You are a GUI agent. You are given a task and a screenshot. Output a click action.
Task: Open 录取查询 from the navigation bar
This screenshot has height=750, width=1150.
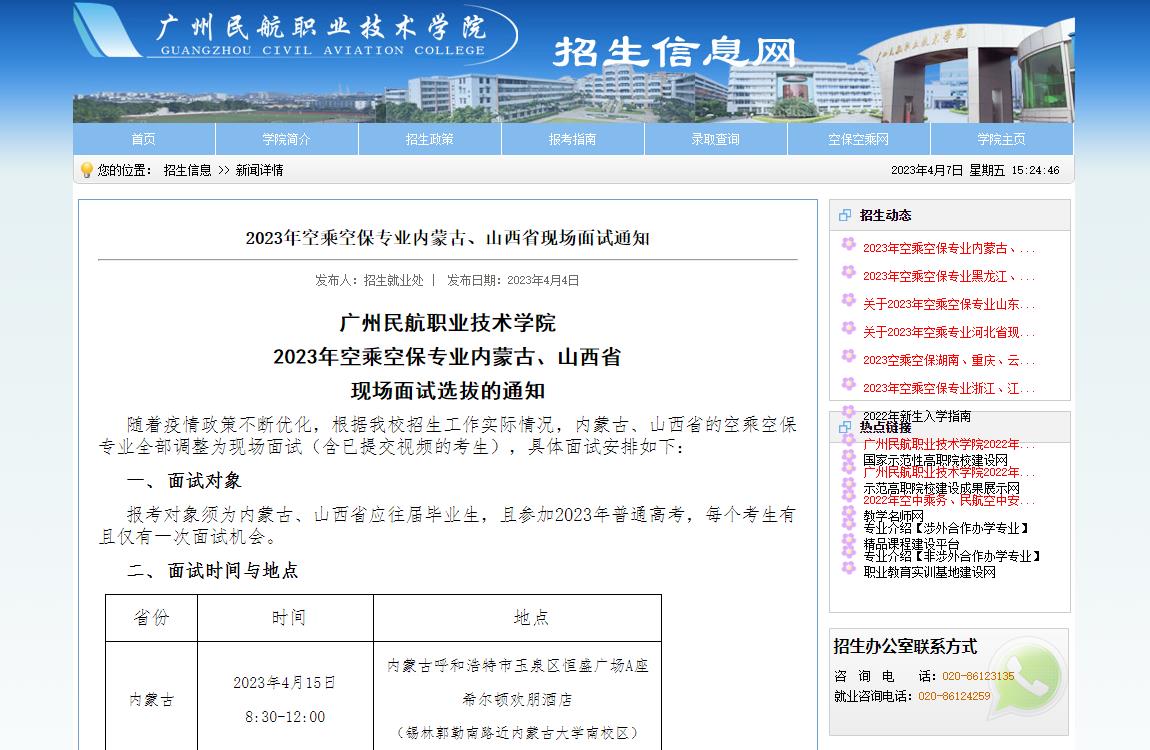point(716,139)
